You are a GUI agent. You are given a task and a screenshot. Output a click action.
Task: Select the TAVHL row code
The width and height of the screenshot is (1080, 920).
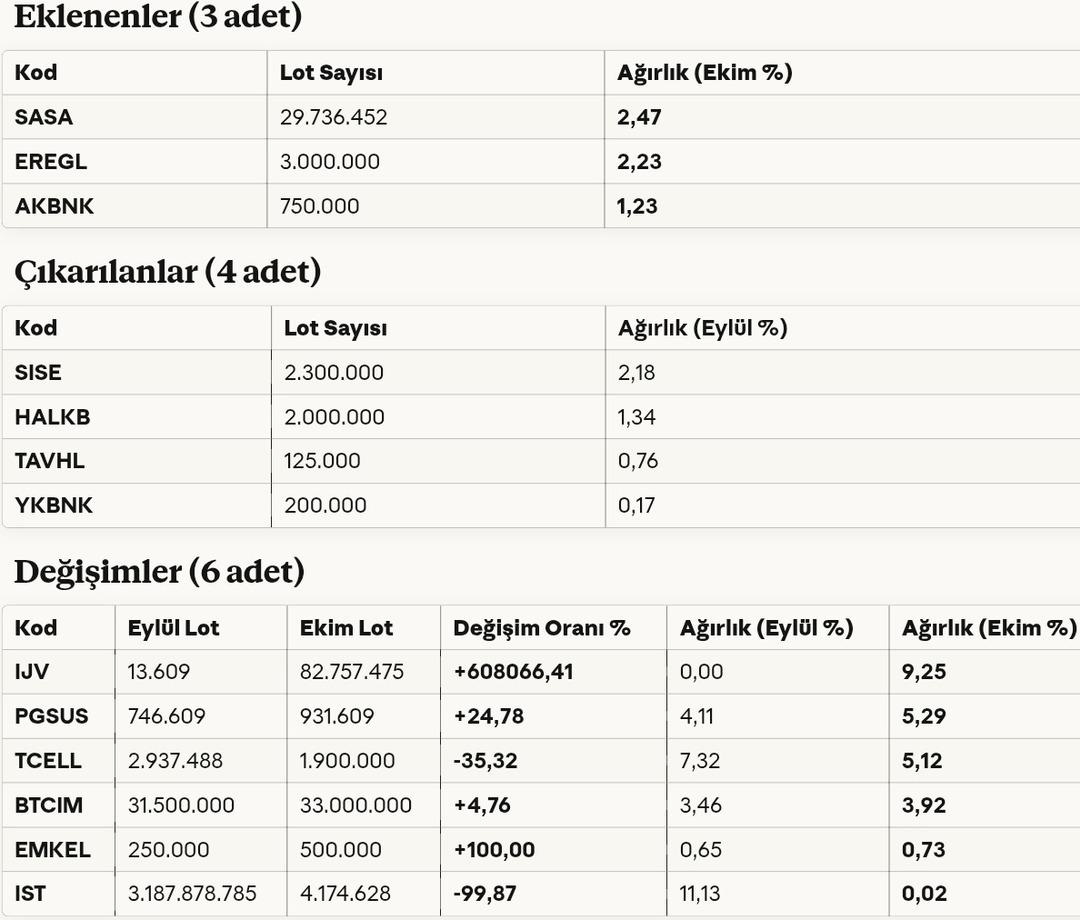coord(50,461)
